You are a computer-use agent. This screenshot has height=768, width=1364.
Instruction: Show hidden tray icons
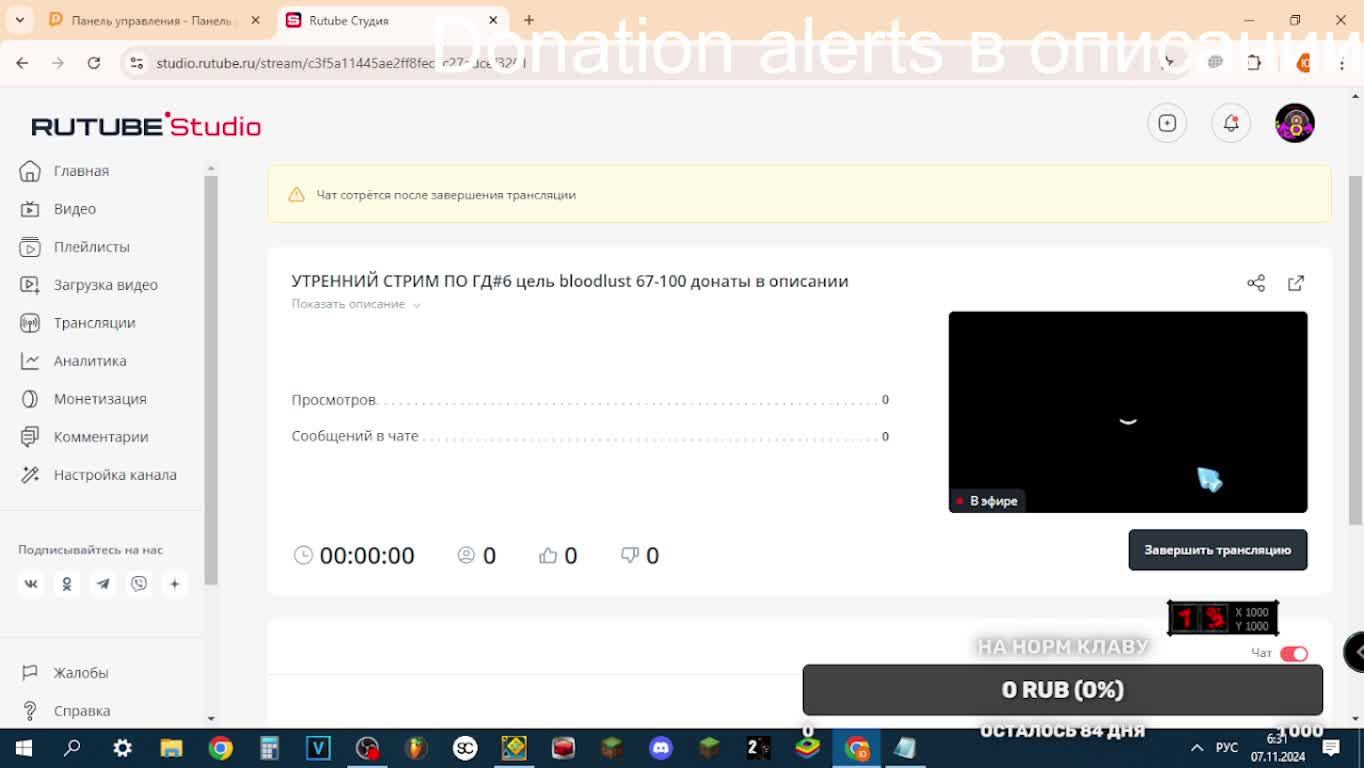click(1197, 748)
